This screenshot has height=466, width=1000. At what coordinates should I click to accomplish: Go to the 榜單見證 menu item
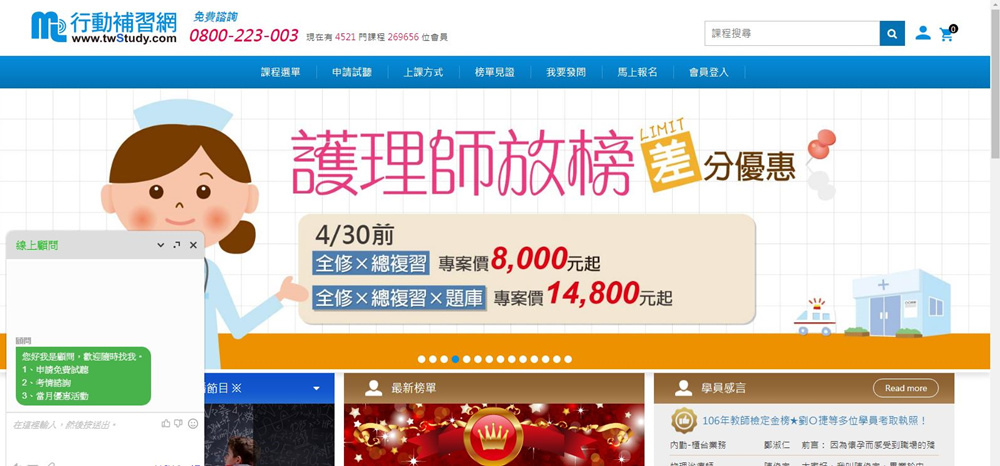pos(495,72)
